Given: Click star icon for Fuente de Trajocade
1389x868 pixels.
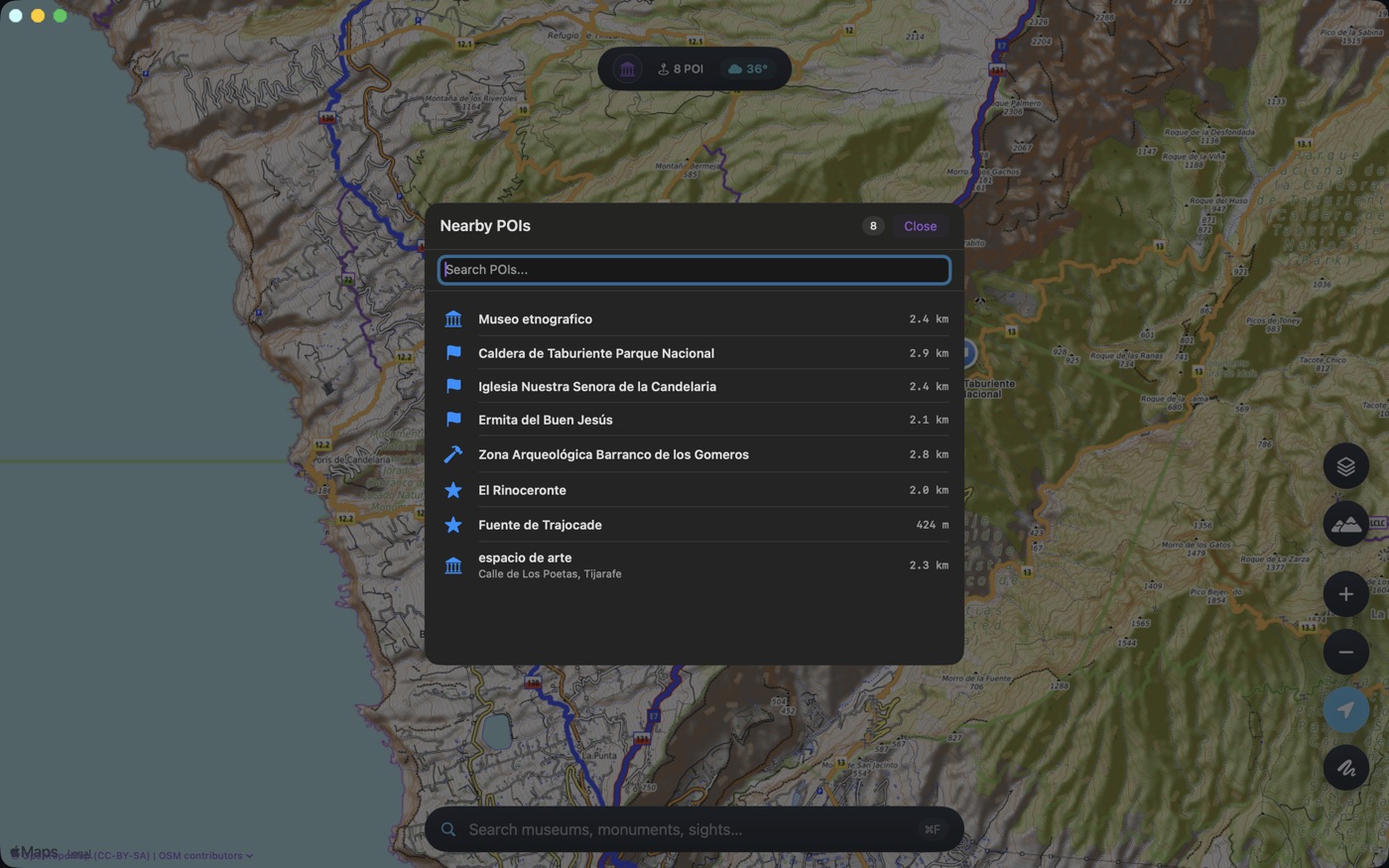Looking at the screenshot, I should click(453, 525).
